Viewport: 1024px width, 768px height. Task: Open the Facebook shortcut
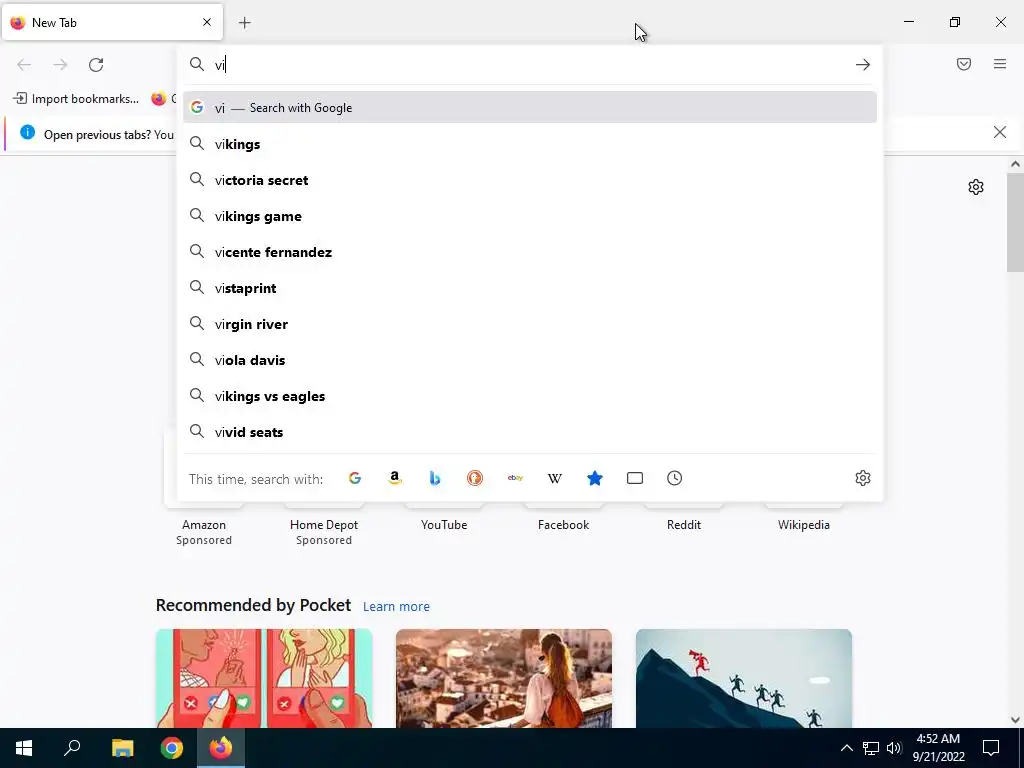[564, 524]
